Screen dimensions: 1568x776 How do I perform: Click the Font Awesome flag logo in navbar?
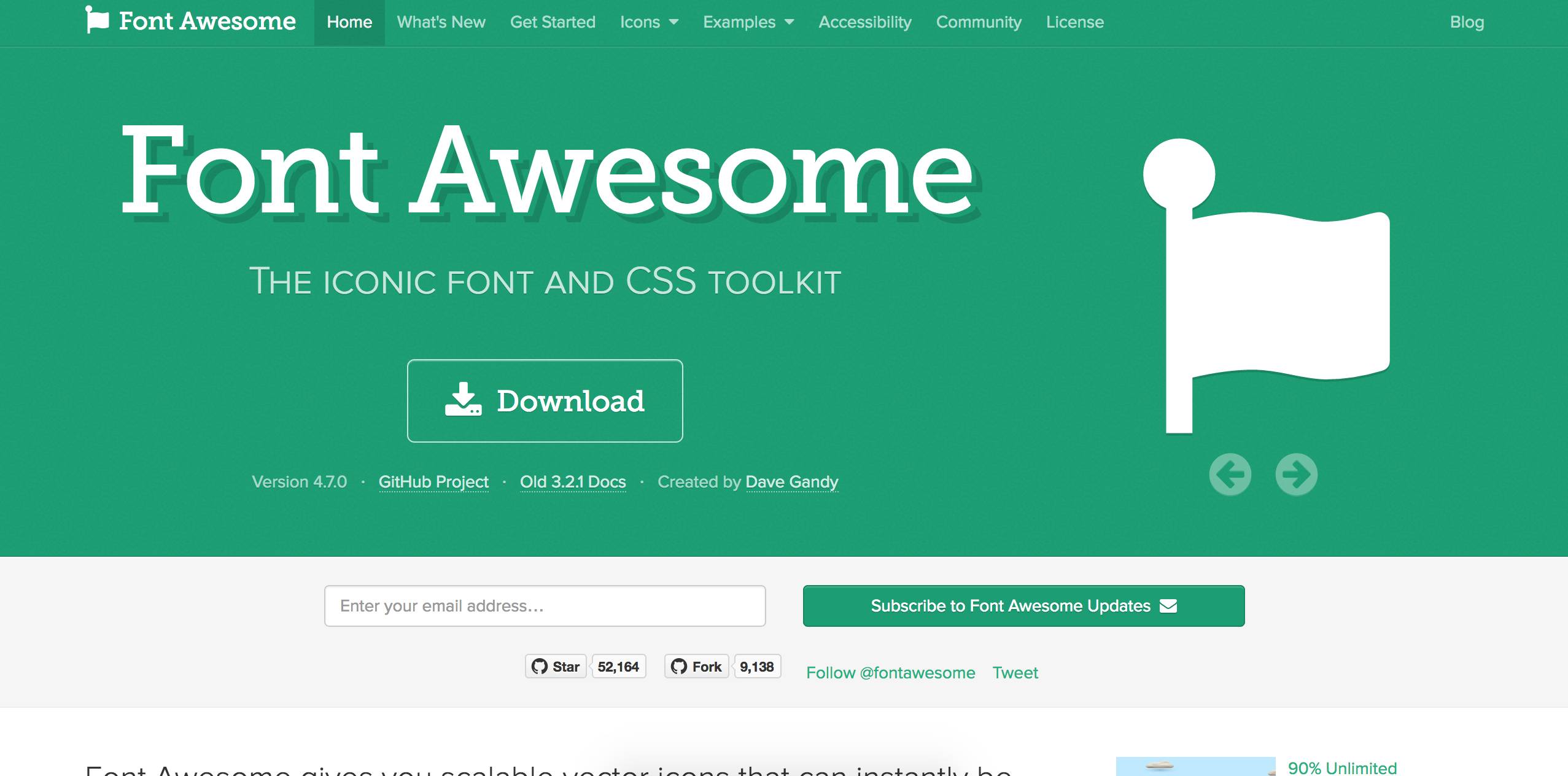tap(97, 20)
